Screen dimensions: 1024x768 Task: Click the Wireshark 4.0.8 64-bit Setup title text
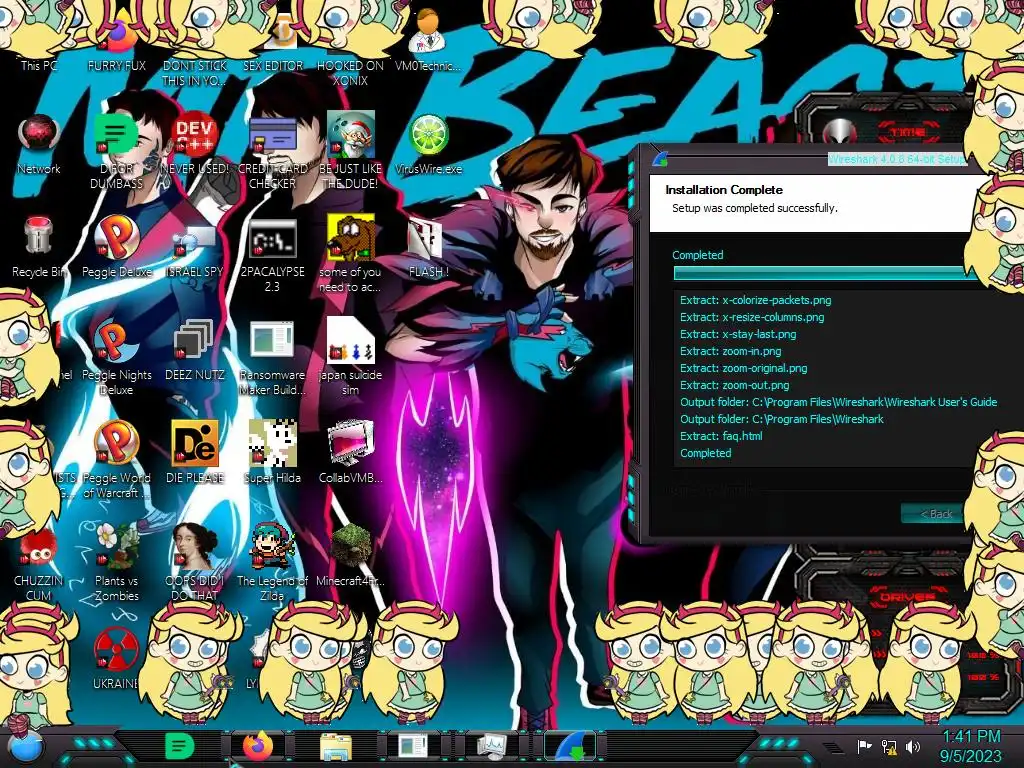point(897,159)
